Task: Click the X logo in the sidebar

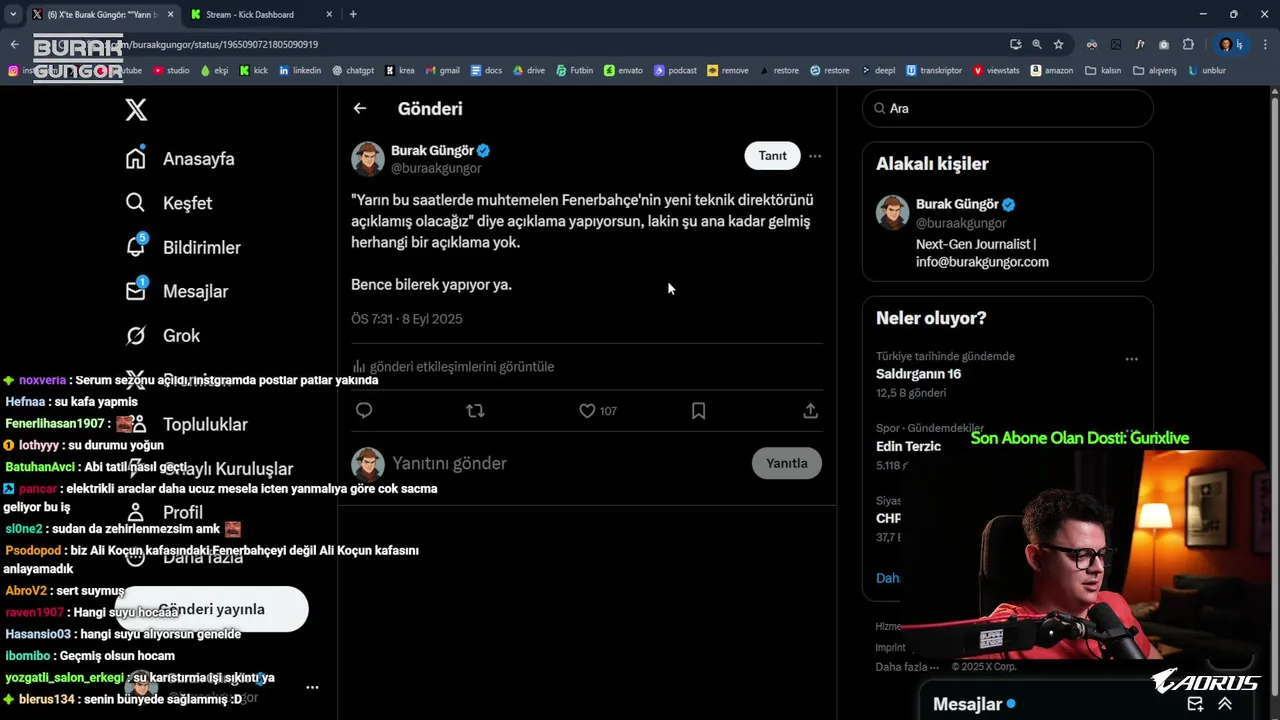Action: [136, 110]
